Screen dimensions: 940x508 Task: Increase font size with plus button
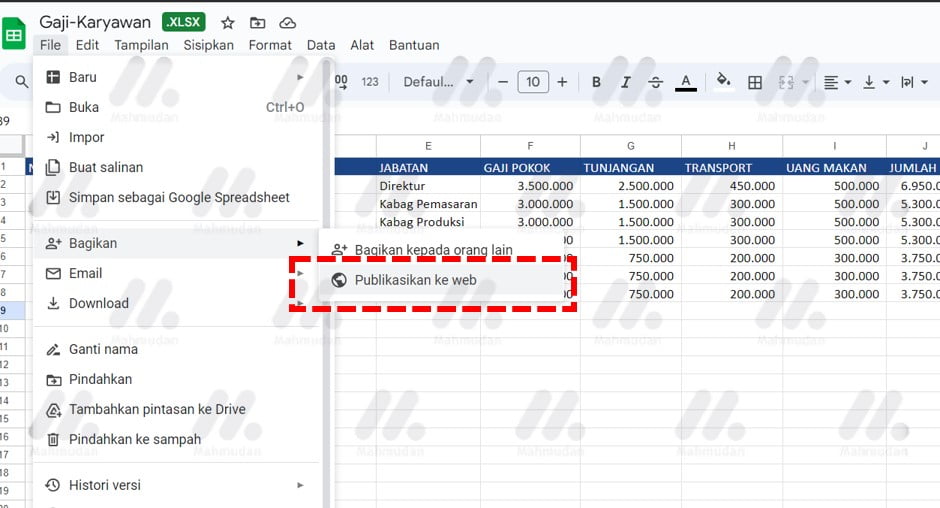coord(562,82)
